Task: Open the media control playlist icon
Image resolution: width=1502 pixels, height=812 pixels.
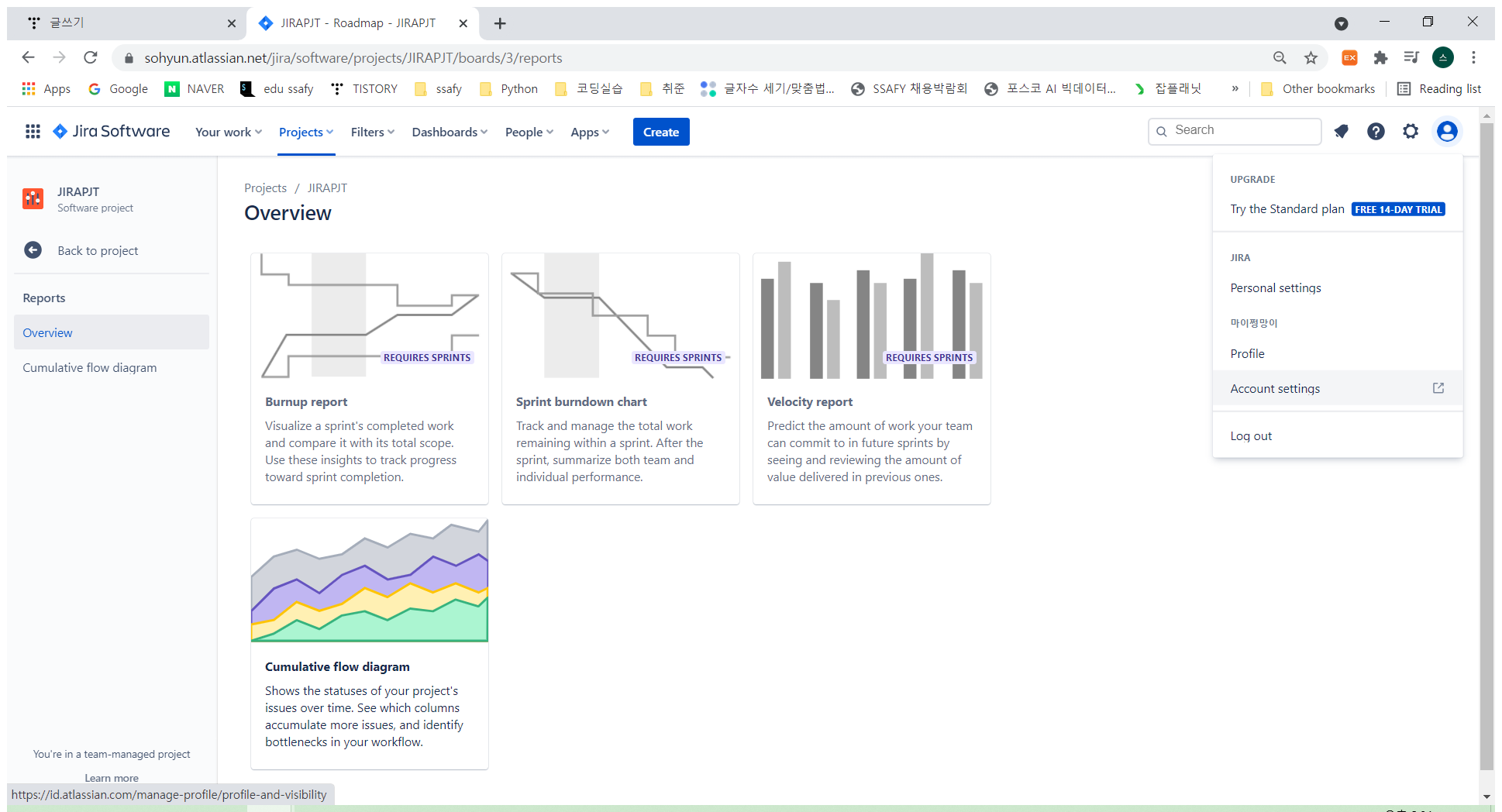Action: (1411, 57)
